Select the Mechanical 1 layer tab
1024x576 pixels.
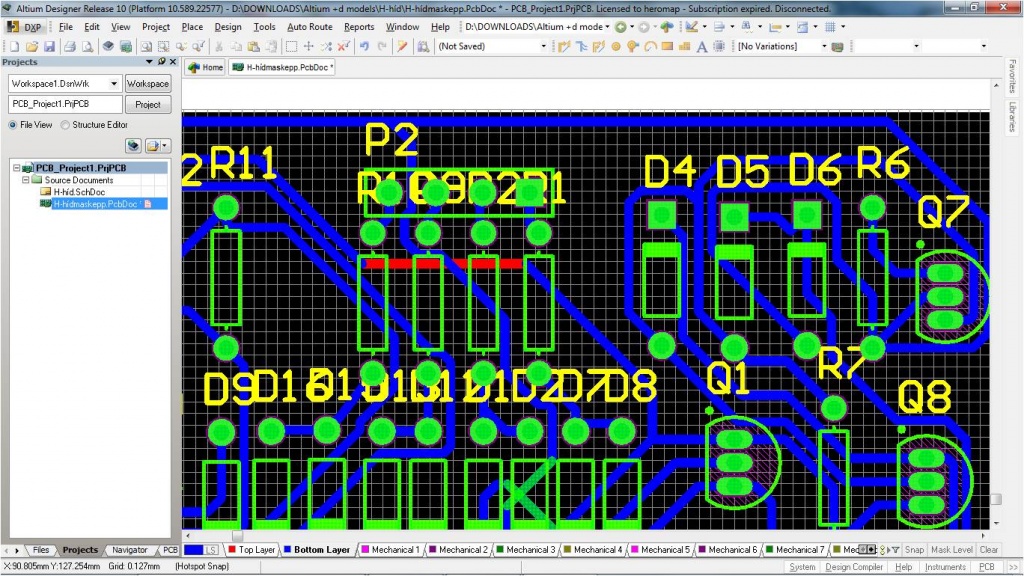[391, 550]
